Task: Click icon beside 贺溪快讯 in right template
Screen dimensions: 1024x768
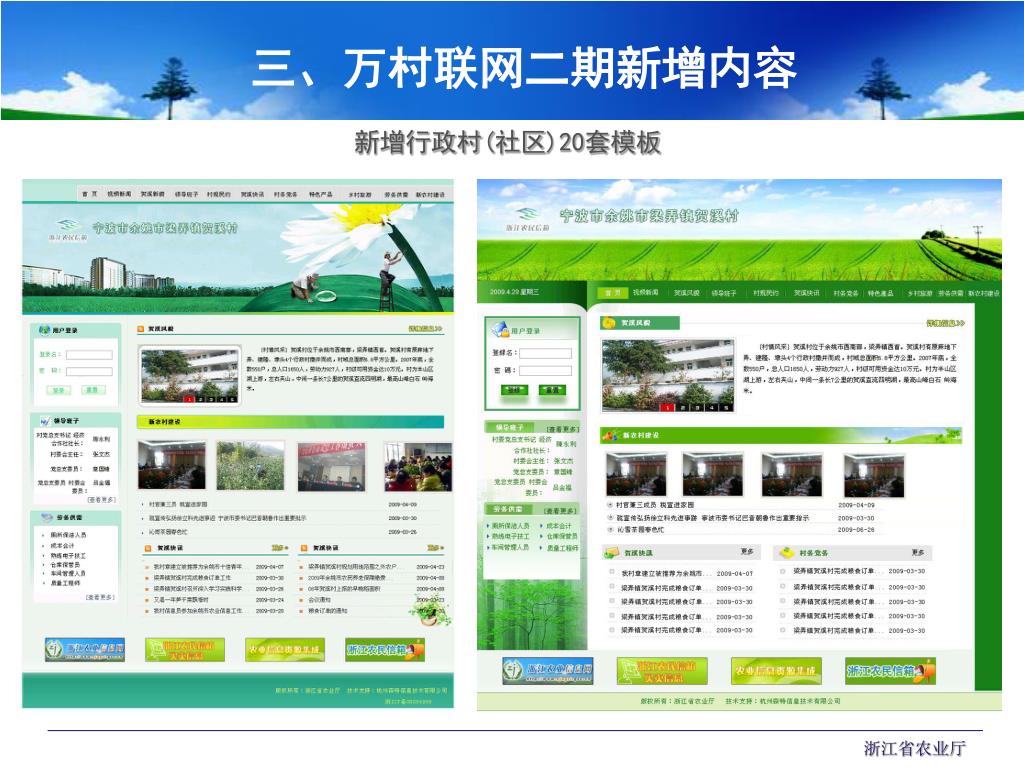Action: click(x=612, y=553)
